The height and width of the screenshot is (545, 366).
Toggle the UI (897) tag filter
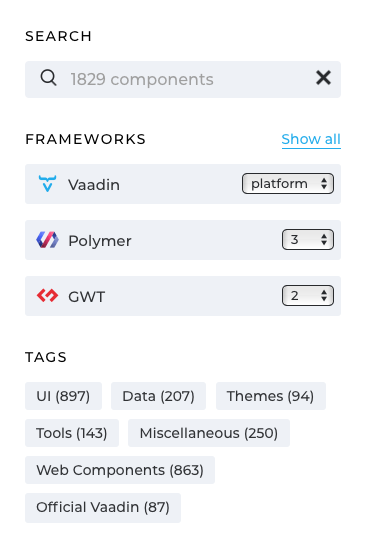[63, 396]
